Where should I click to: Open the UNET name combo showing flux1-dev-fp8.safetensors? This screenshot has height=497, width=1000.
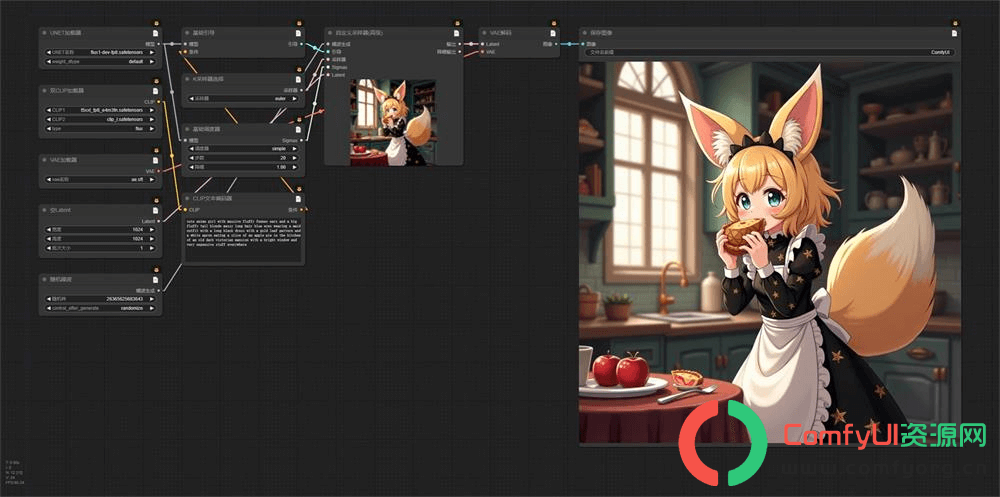coord(100,53)
